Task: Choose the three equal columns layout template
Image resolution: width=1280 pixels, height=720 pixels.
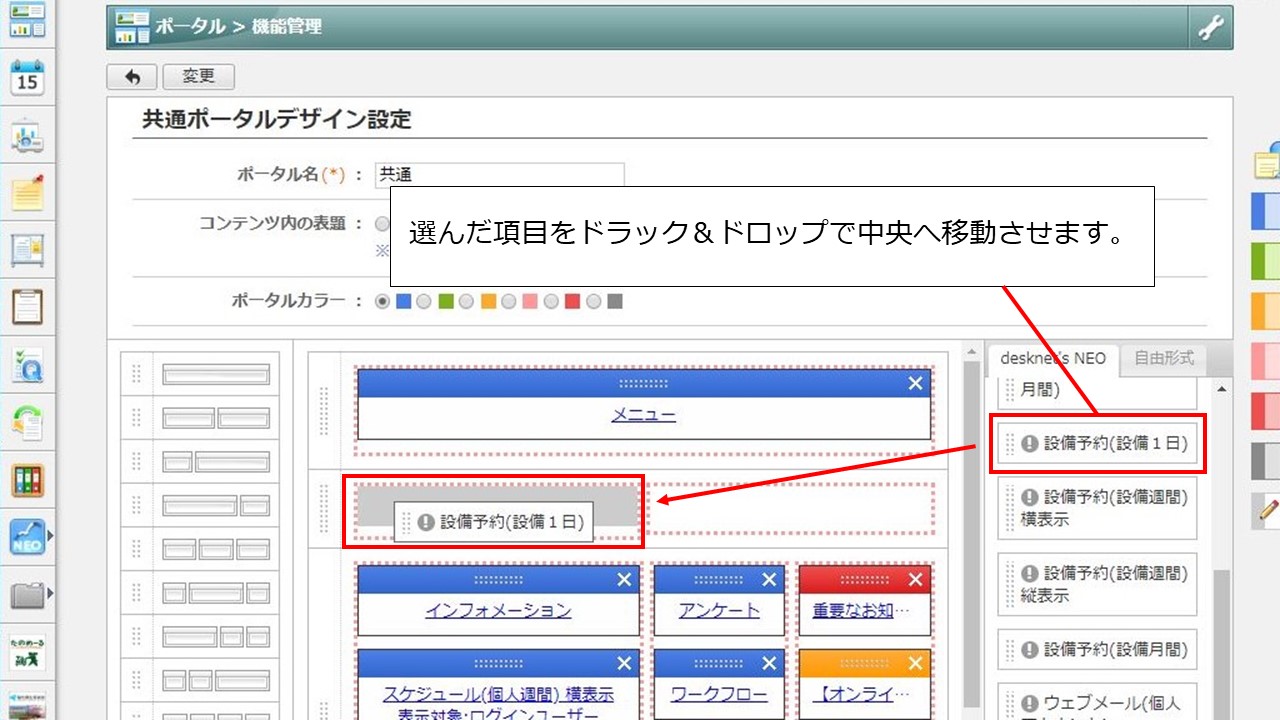Action: click(214, 549)
